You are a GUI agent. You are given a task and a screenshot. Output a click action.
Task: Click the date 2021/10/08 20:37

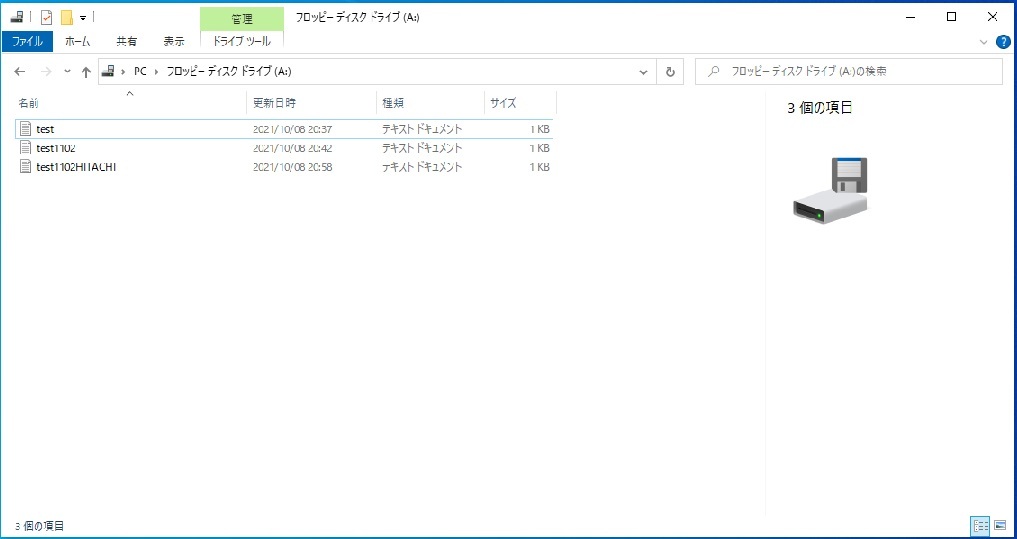pyautogui.click(x=293, y=129)
